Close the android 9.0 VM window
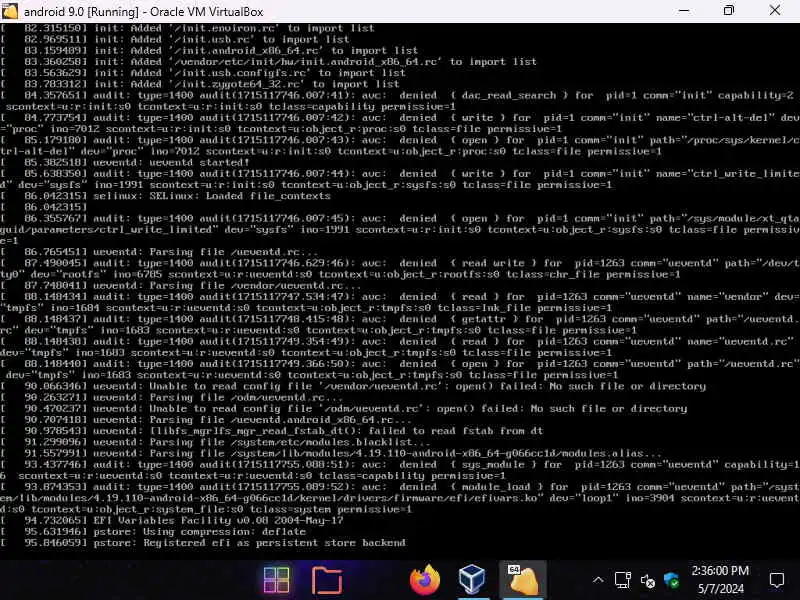This screenshot has height=600, width=800. point(774,11)
